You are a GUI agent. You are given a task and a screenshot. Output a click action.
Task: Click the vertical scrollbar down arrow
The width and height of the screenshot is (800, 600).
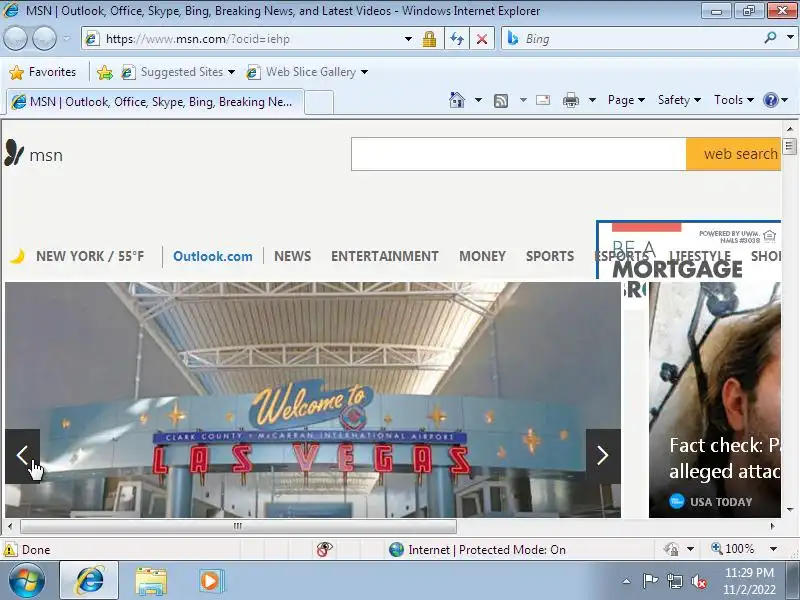790,510
